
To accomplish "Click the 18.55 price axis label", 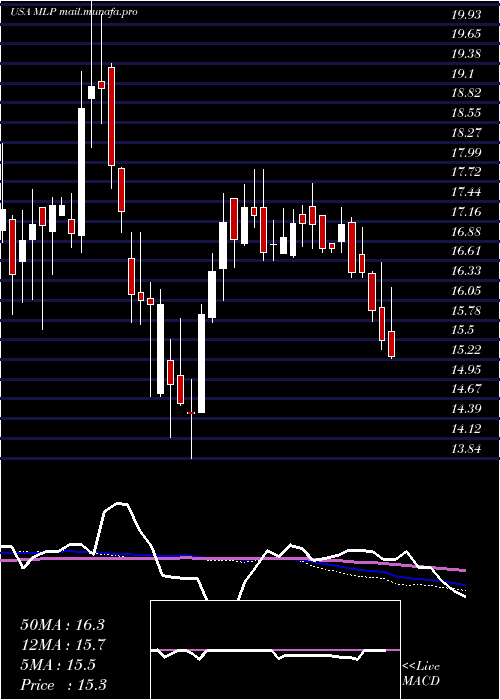I will (x=466, y=113).
